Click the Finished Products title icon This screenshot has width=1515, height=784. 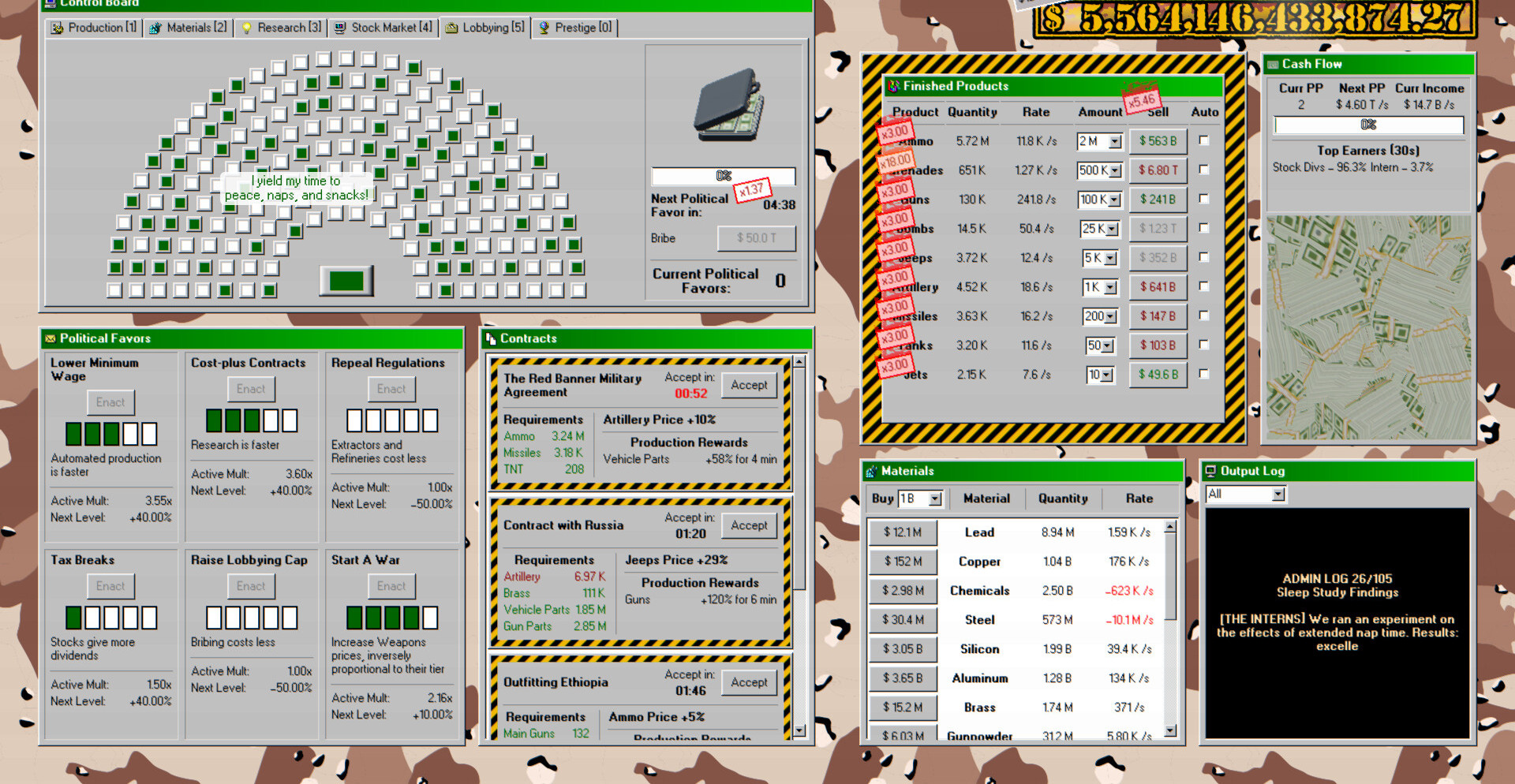[893, 86]
